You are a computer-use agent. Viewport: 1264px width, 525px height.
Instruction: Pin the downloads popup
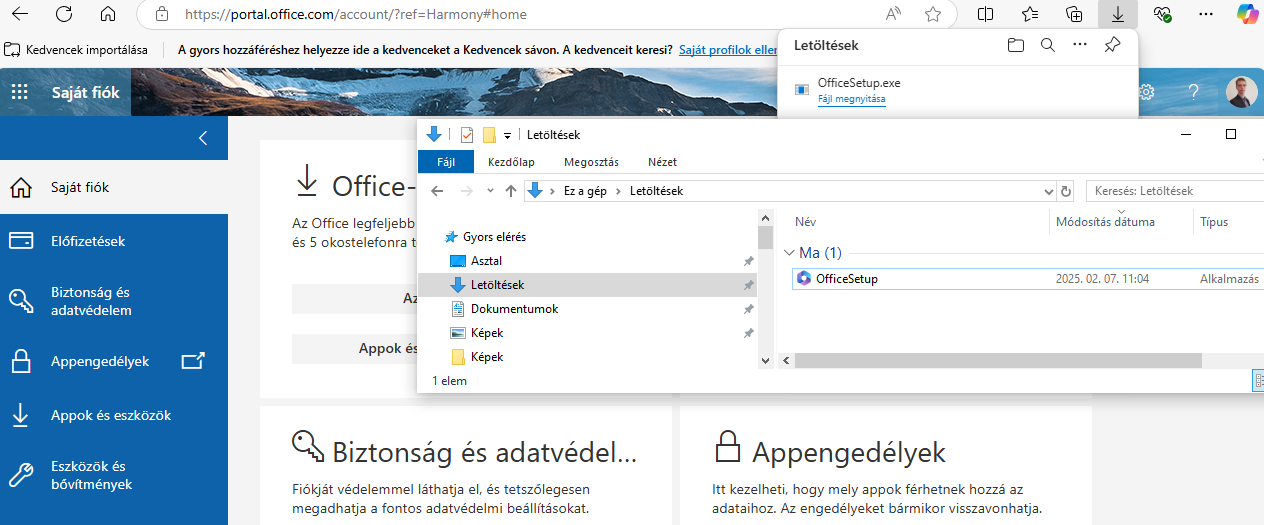tap(1111, 45)
